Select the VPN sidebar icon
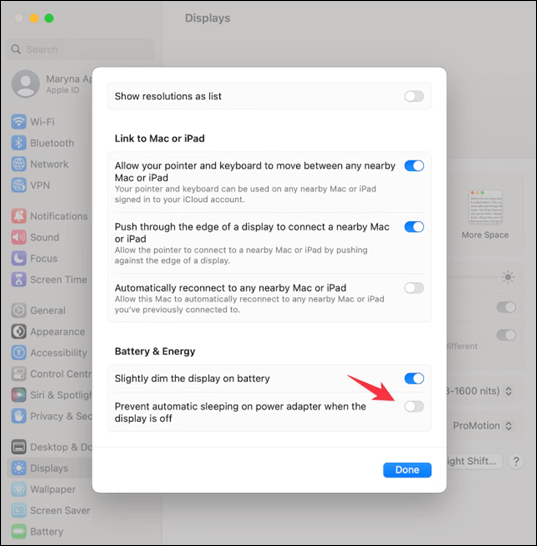The height and width of the screenshot is (546, 537). [18, 185]
